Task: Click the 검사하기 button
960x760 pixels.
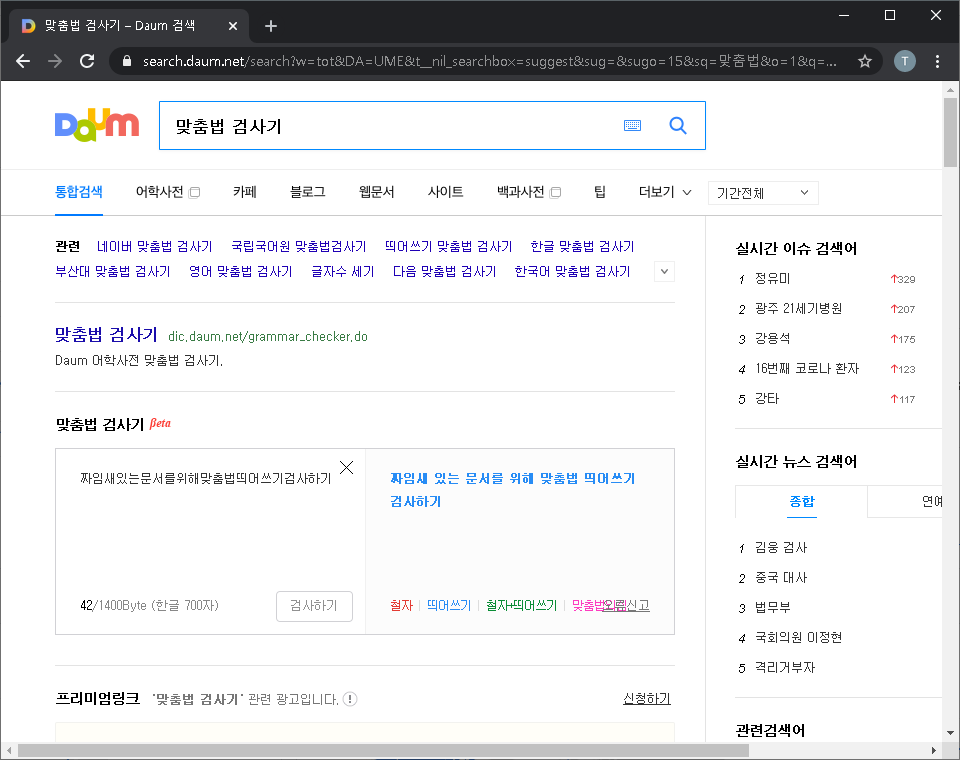Action: [x=314, y=606]
